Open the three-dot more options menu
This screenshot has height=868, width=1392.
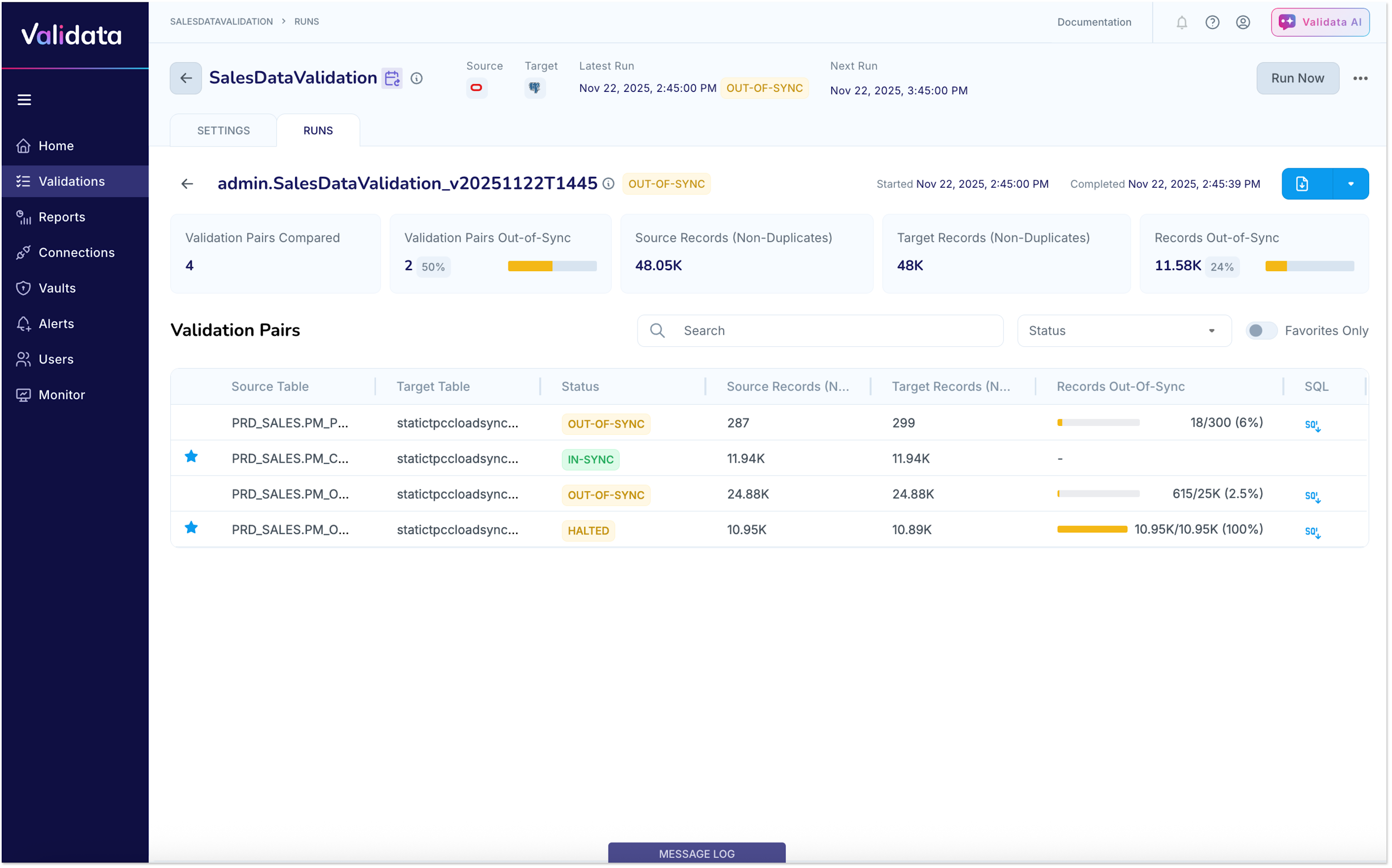point(1360,79)
